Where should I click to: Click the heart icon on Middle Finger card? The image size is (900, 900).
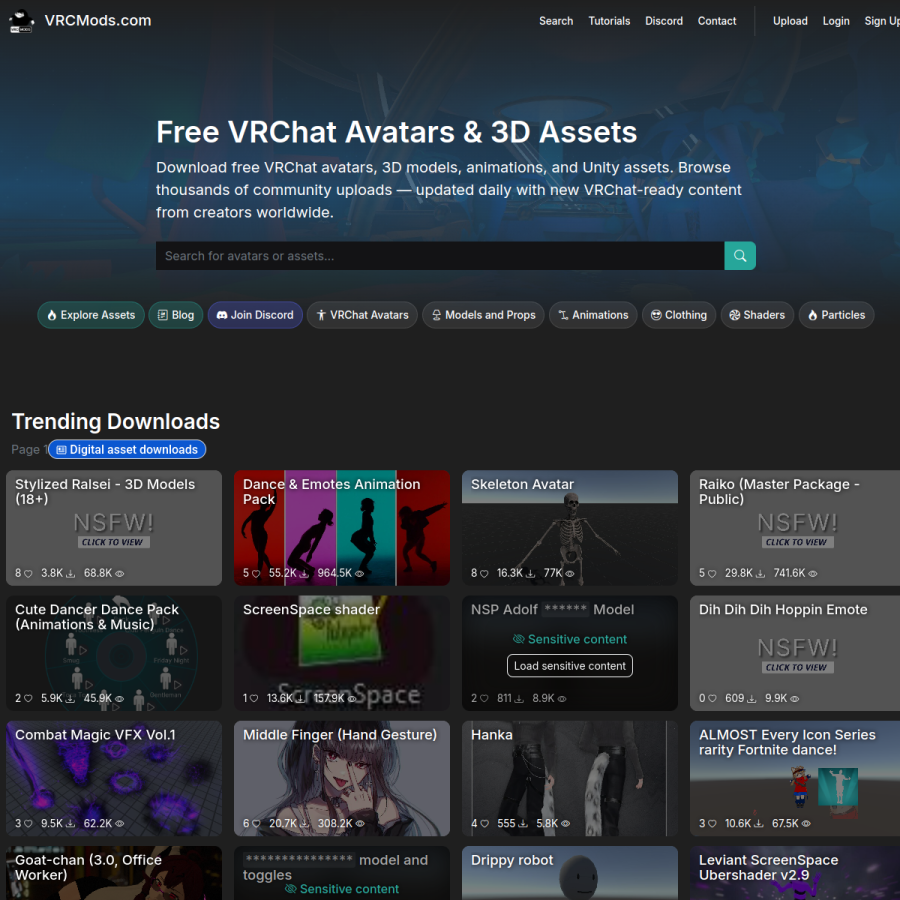click(x=256, y=824)
